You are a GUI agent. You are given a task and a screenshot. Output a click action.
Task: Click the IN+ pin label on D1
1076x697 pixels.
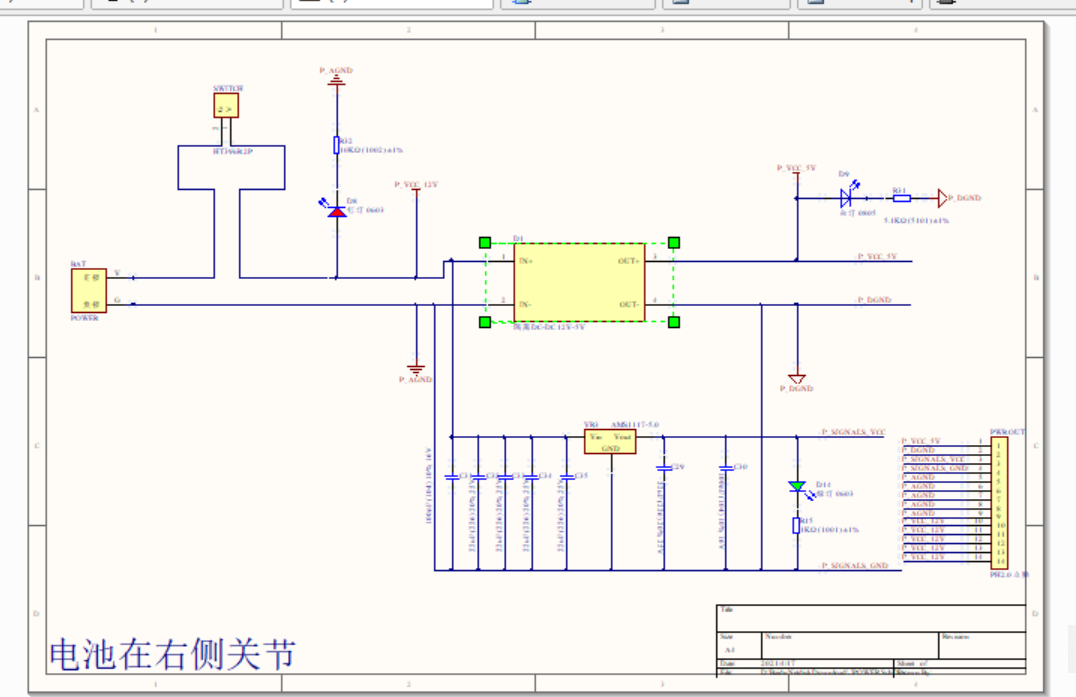(x=526, y=261)
